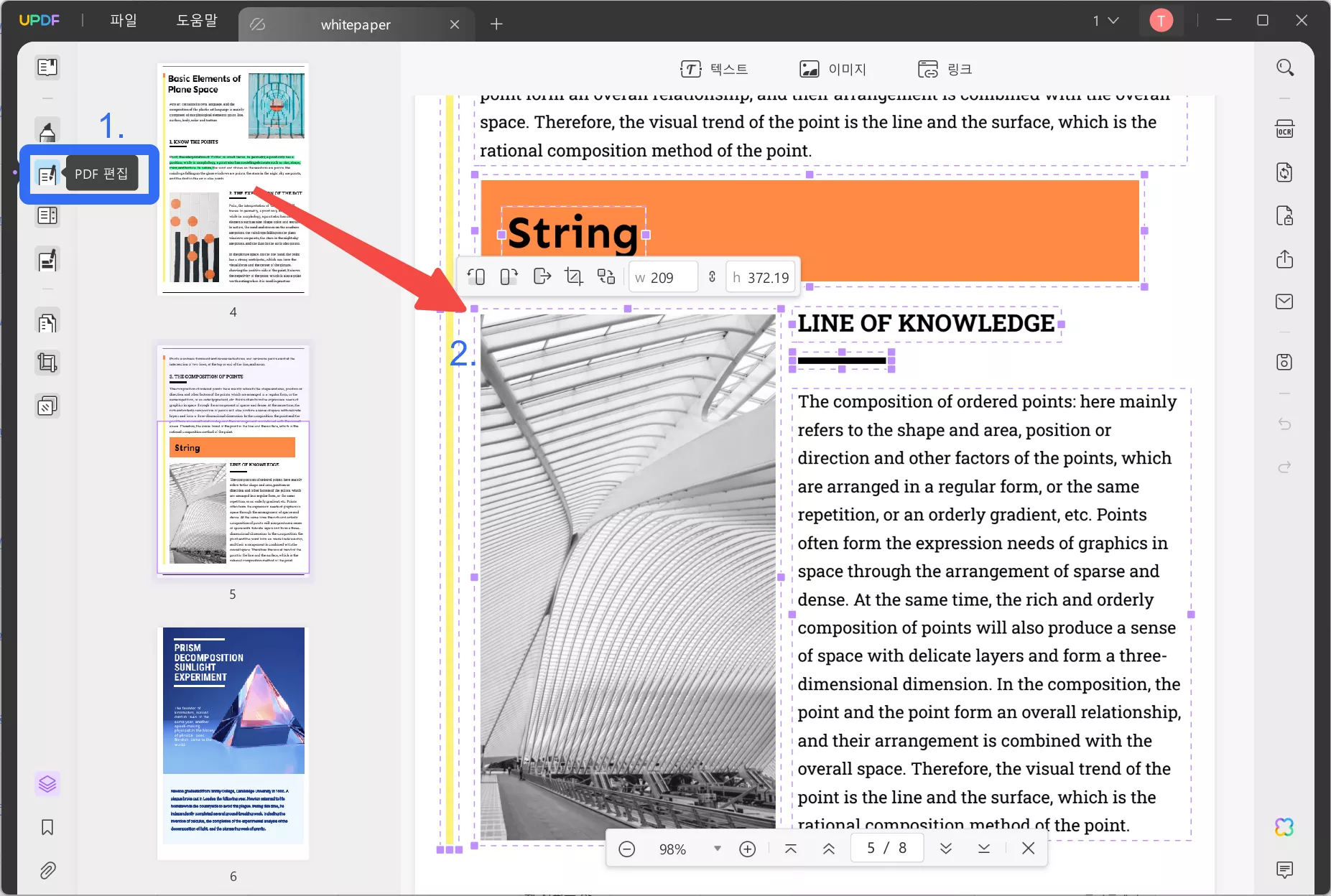Image resolution: width=1331 pixels, height=896 pixels.
Task: Open the Bookmarks panel
Action: [x=47, y=828]
